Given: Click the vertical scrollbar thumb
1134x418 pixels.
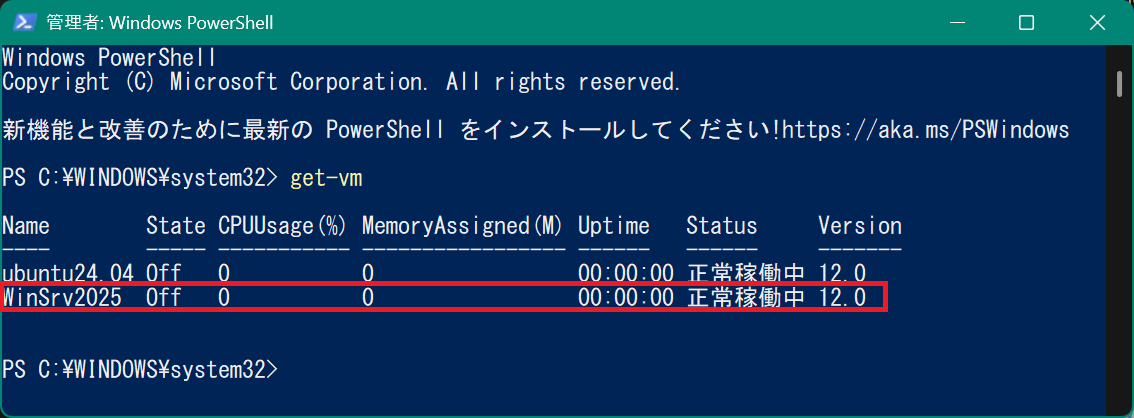Looking at the screenshot, I should (x=1120, y=84).
